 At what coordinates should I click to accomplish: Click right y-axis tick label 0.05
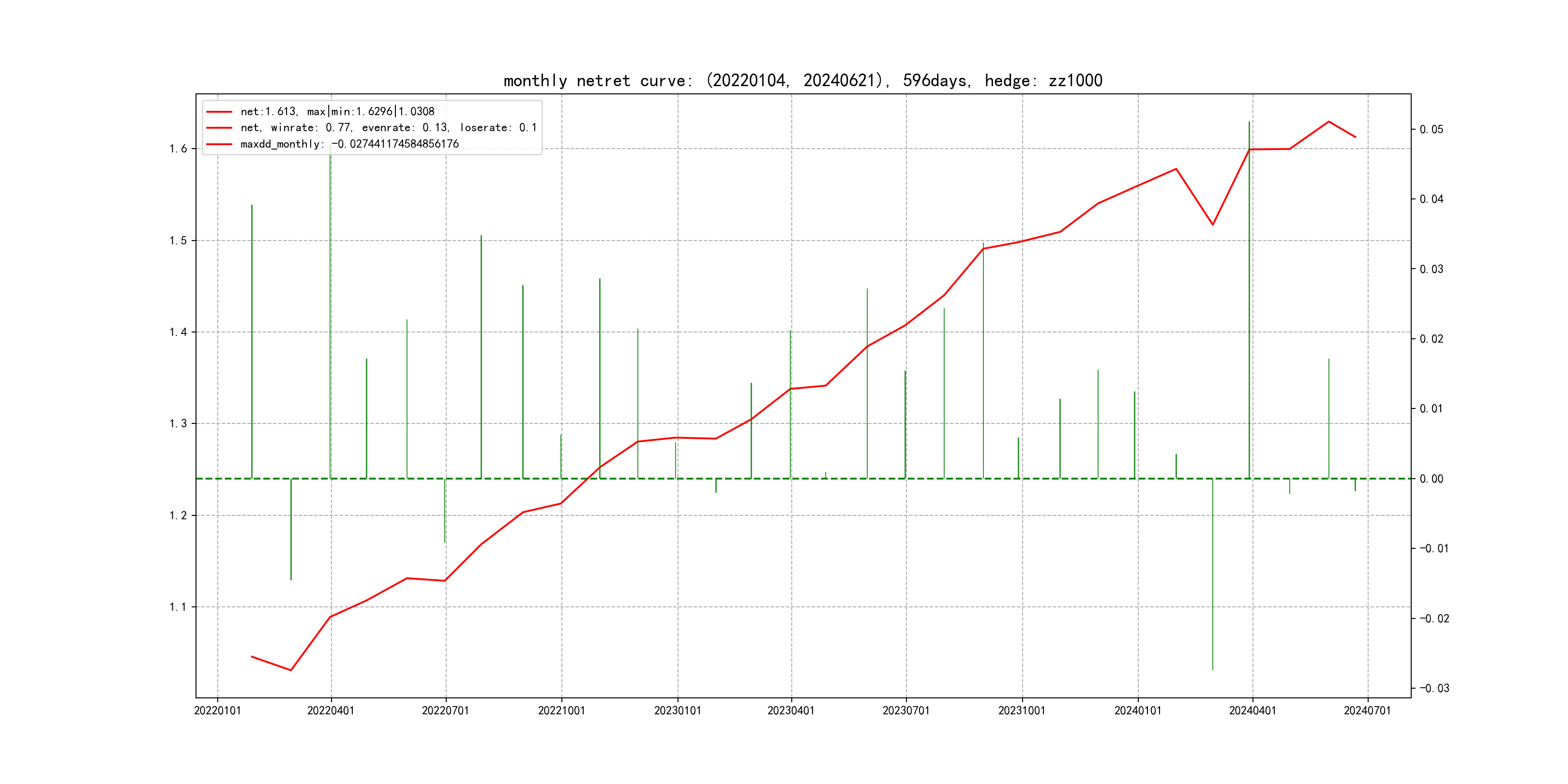(1431, 130)
